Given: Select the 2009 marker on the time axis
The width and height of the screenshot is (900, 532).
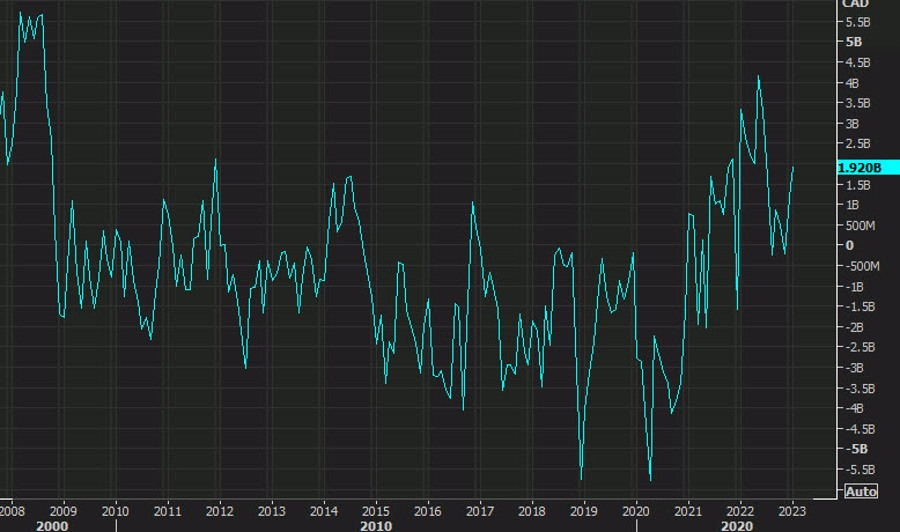Looking at the screenshot, I should click(x=63, y=508).
